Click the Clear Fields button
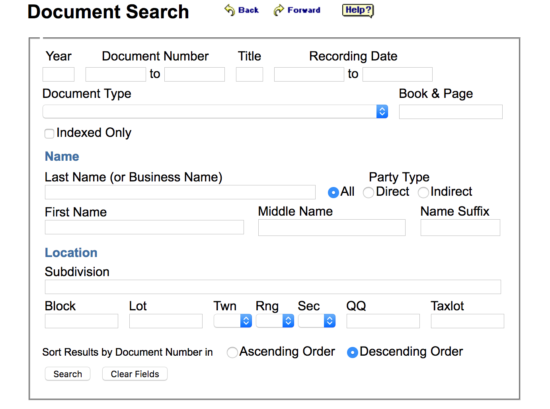550x409 pixels. pyautogui.click(x=135, y=374)
